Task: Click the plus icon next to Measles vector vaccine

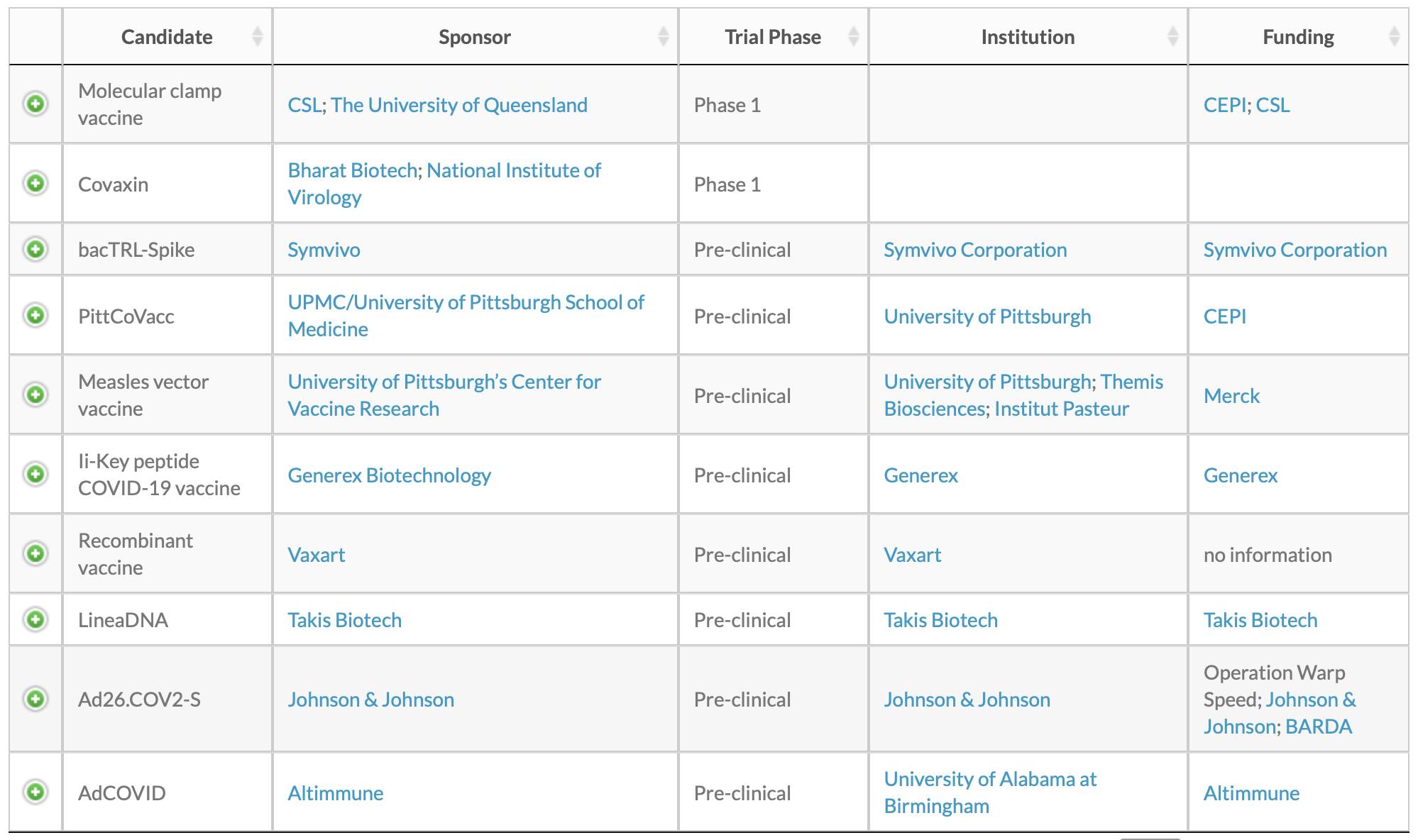Action: pos(35,394)
